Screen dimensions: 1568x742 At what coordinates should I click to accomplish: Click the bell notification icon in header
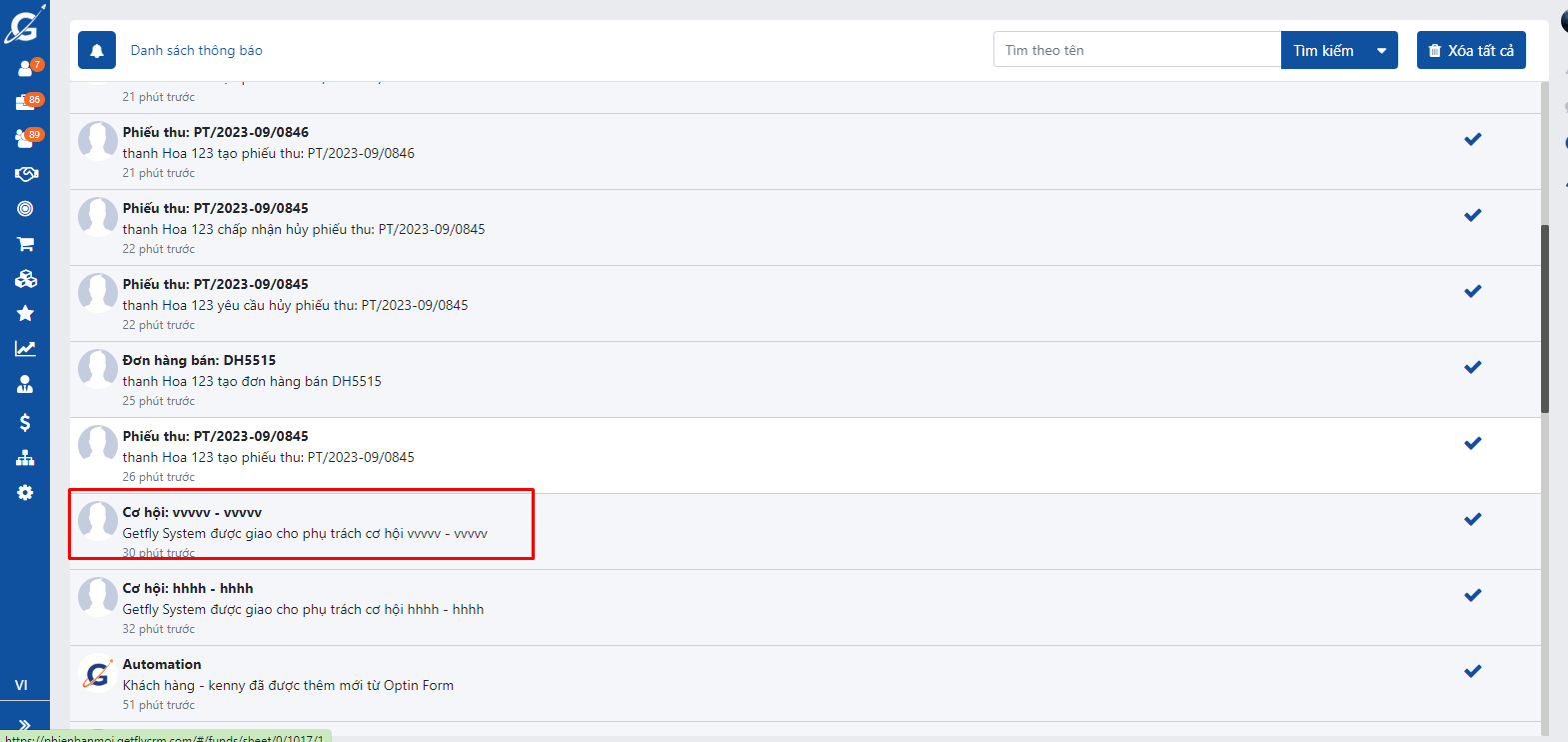pyautogui.click(x=97, y=51)
